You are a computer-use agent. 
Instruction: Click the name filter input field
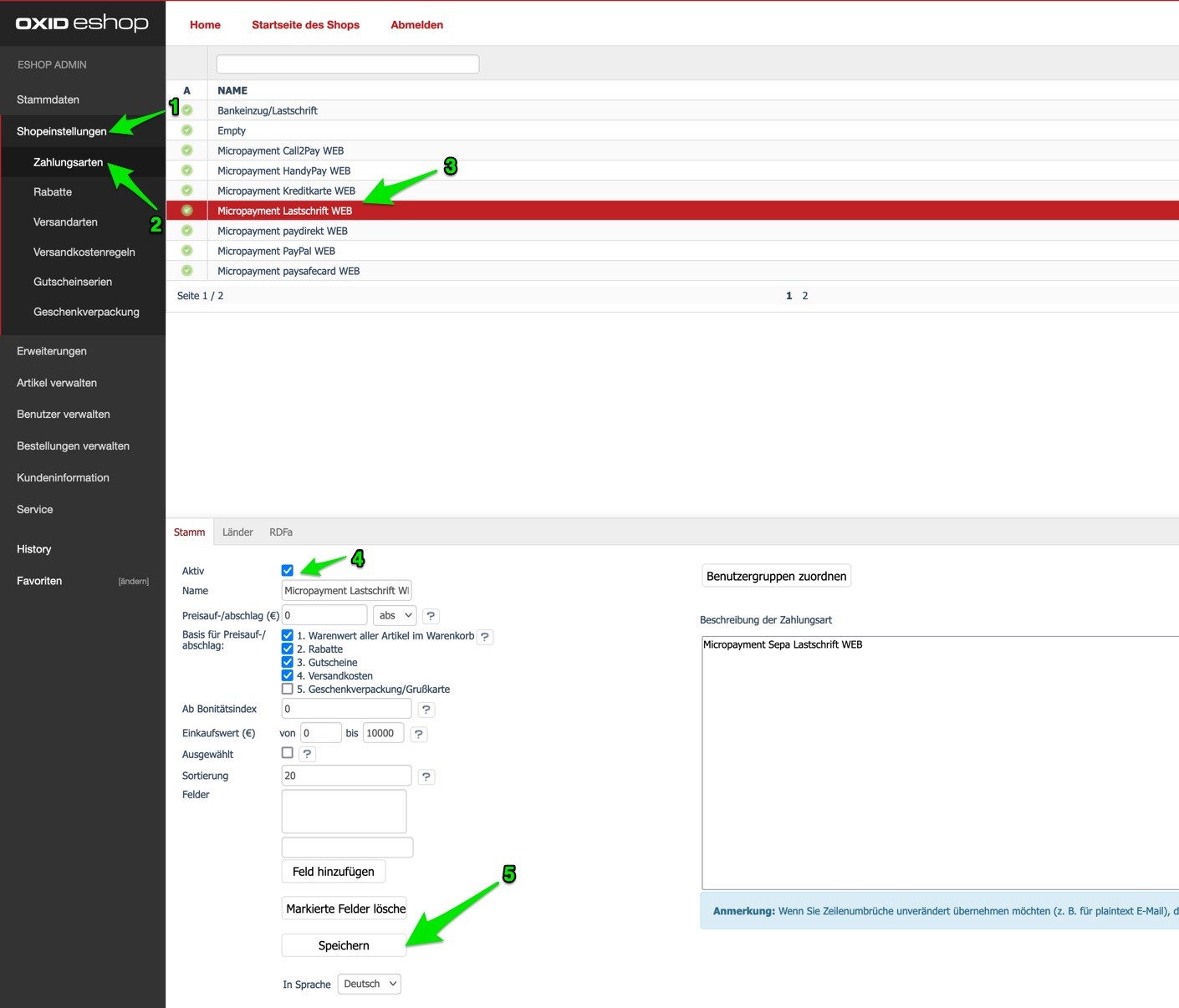[x=348, y=64]
